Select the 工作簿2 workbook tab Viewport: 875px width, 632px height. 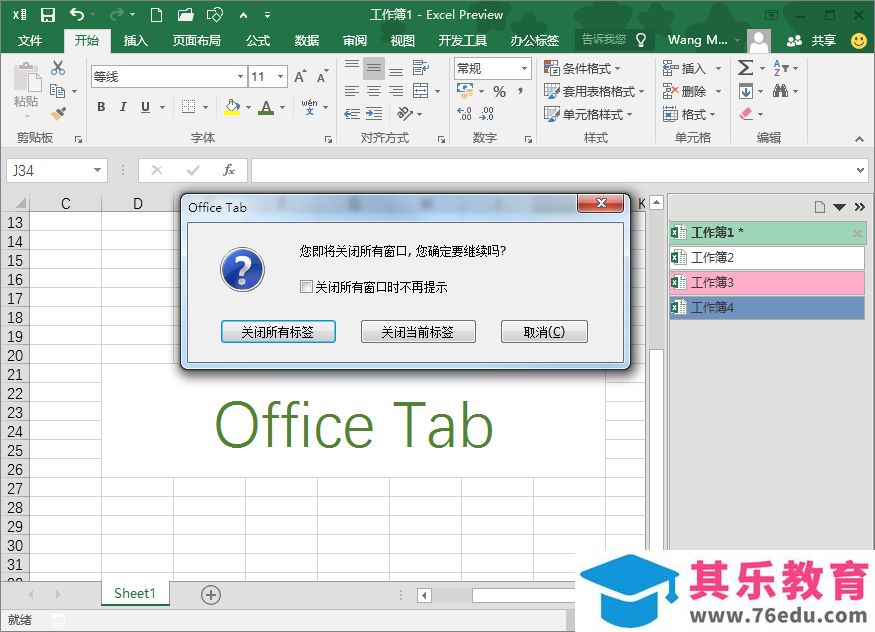(767, 257)
